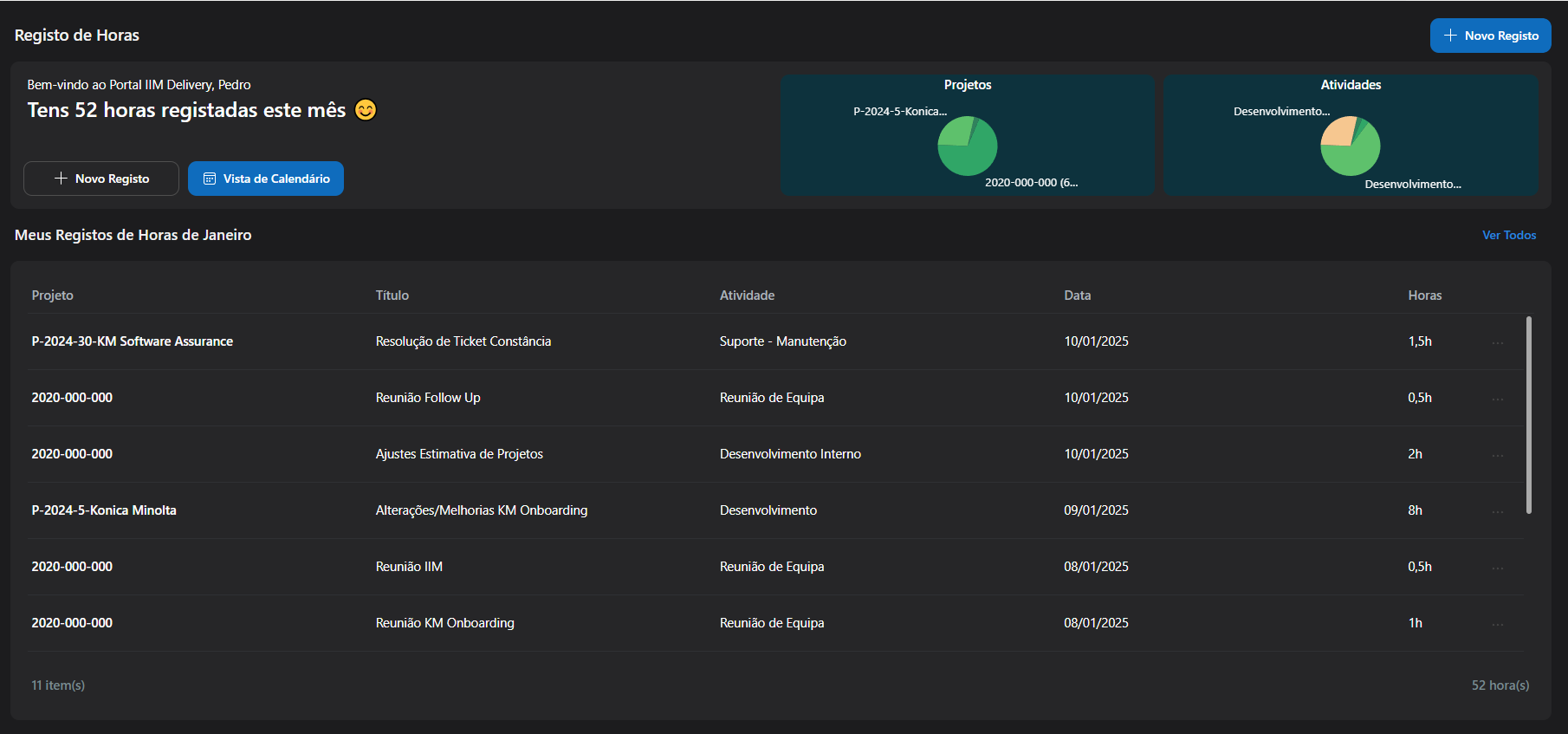Open more options for Reunião KM Onboarding row

(1497, 624)
